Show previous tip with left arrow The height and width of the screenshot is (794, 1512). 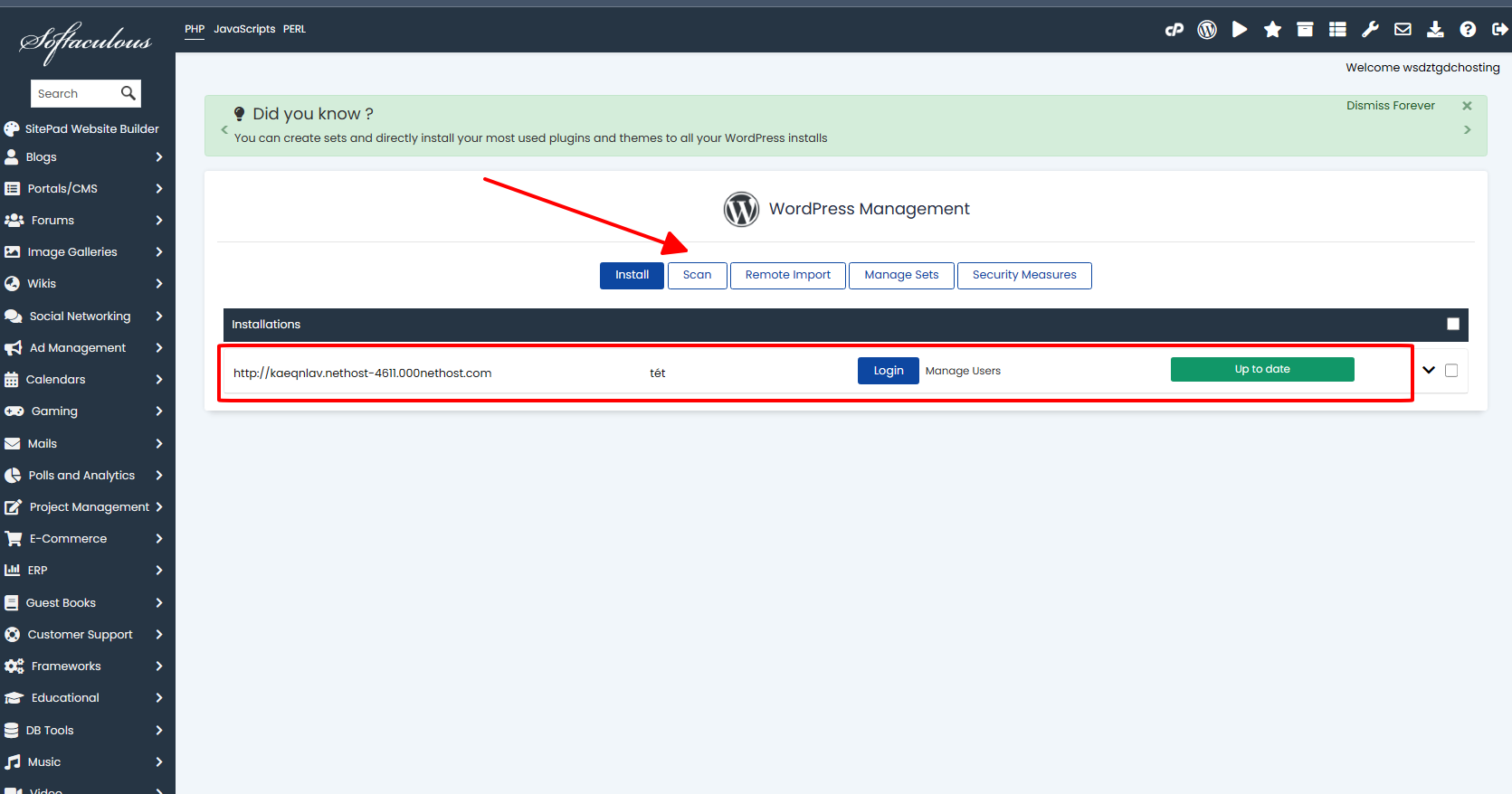pyautogui.click(x=224, y=130)
